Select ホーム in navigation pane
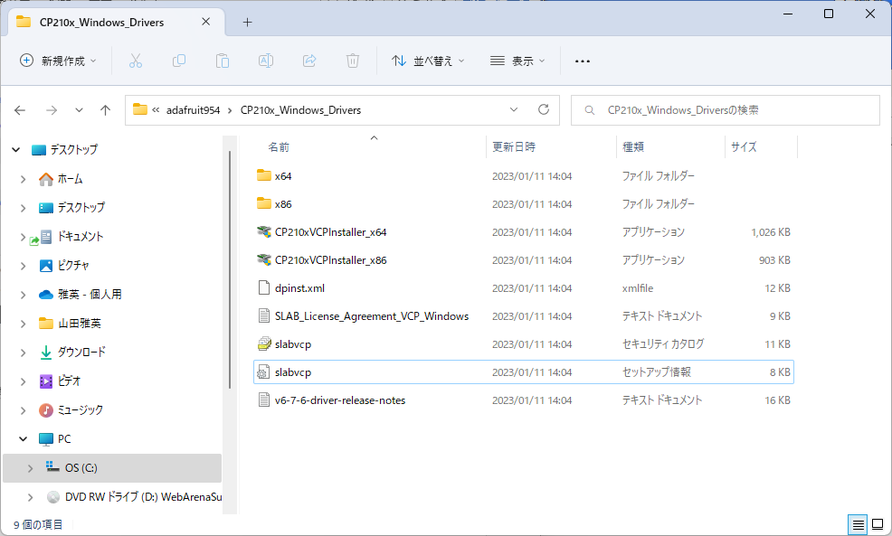 [70, 179]
